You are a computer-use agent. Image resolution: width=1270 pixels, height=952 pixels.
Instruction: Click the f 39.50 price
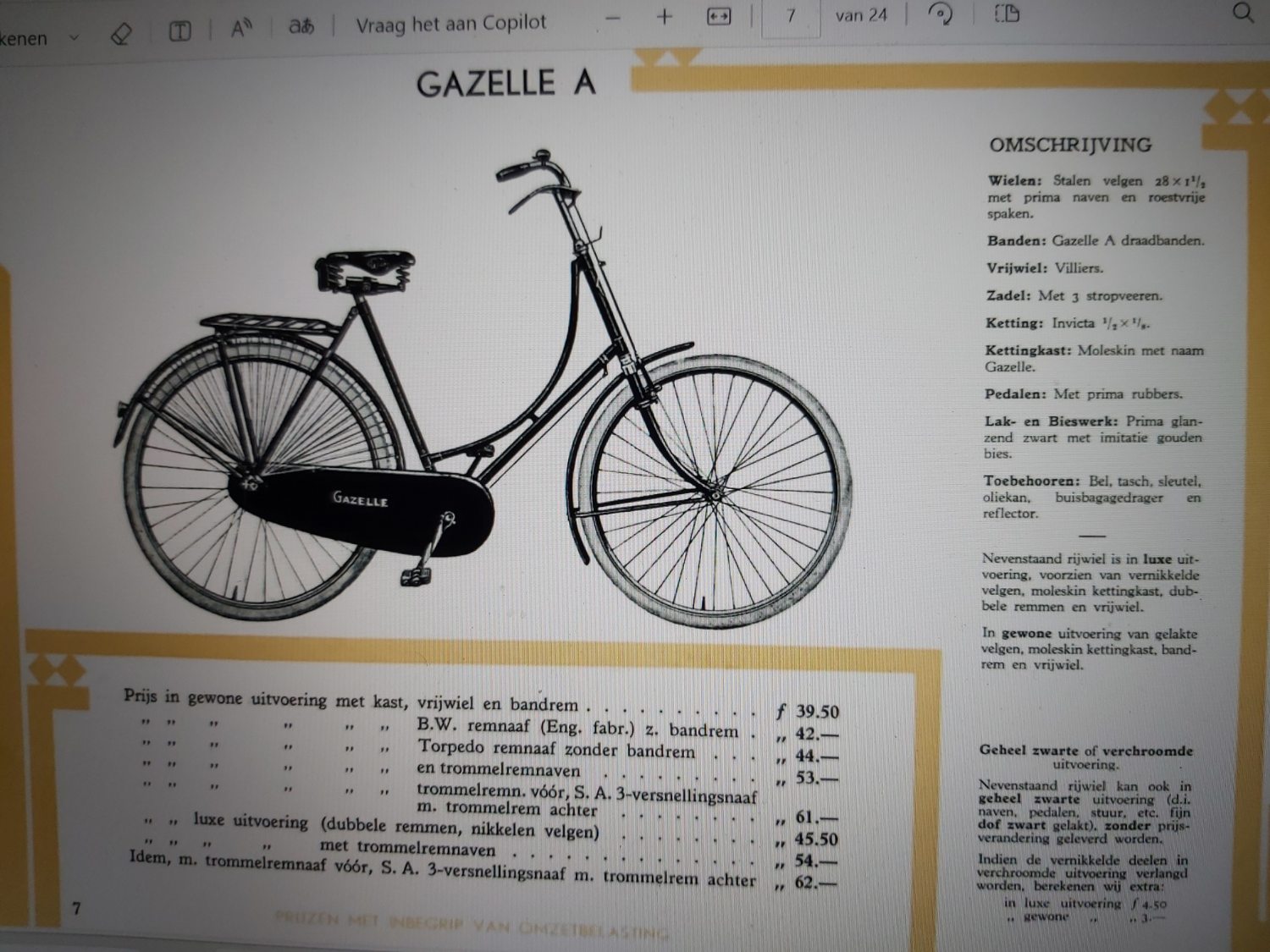tap(809, 712)
